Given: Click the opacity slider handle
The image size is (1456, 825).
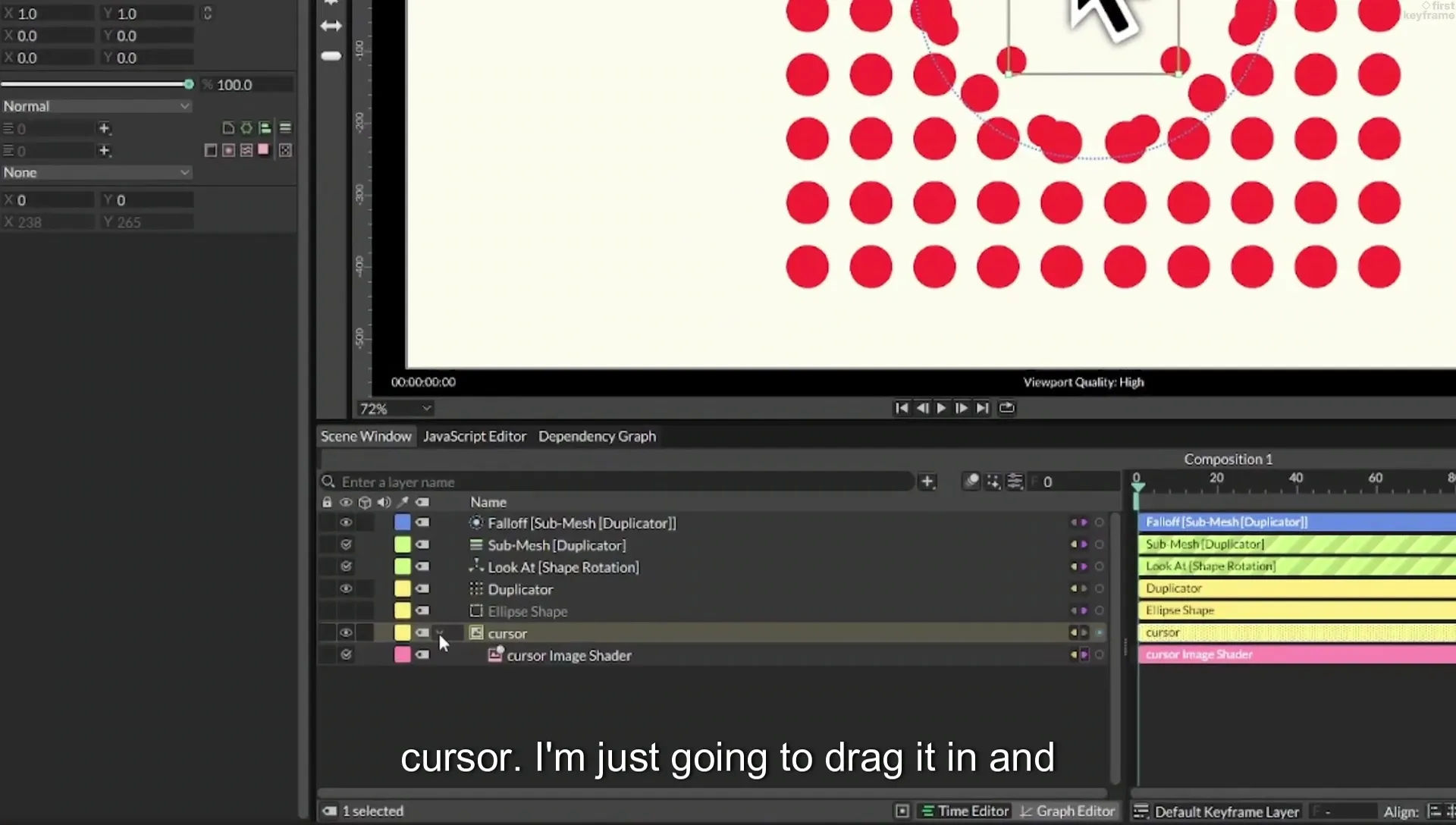Looking at the screenshot, I should coord(189,84).
